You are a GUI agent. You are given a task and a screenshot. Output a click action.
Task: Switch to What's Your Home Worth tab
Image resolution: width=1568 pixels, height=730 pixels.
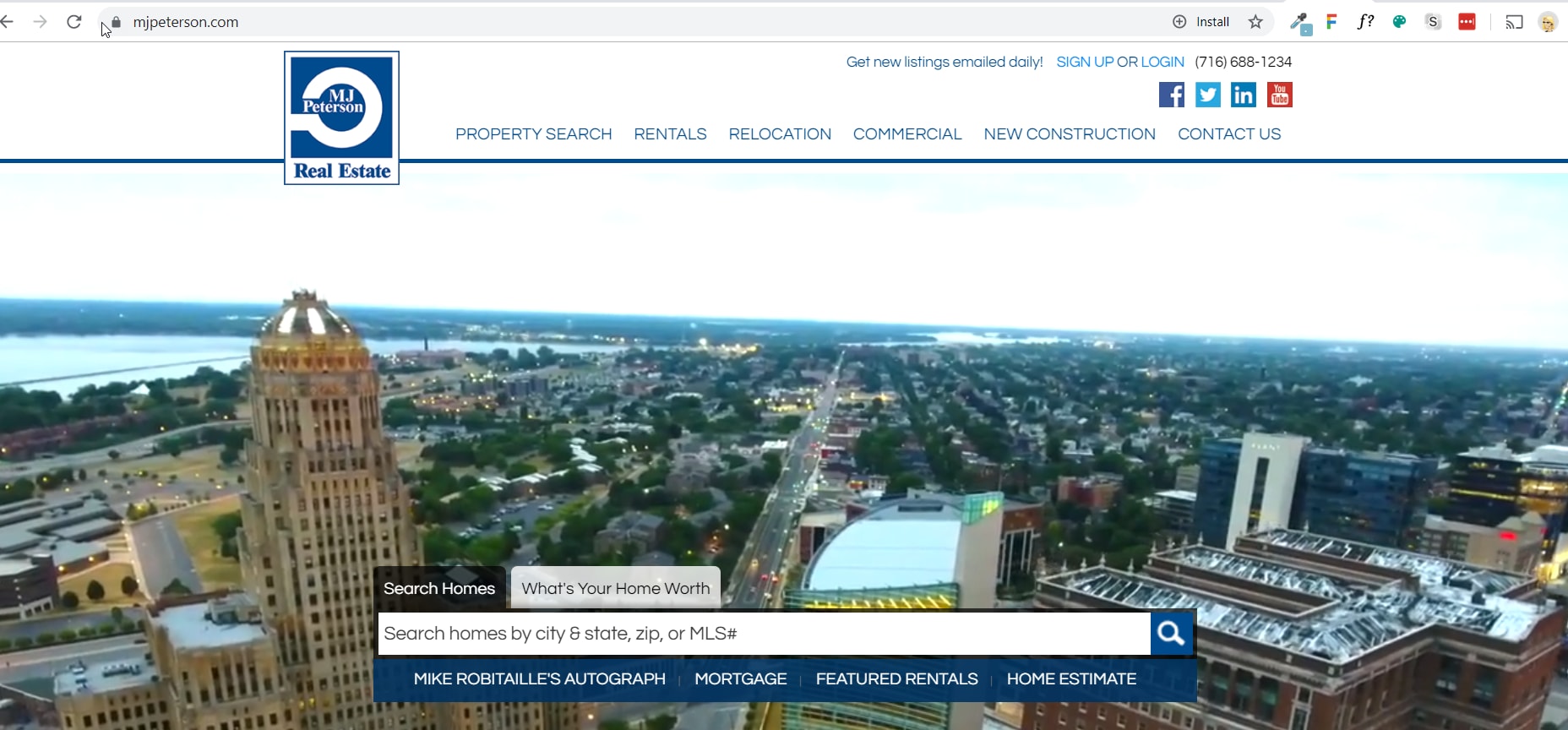[x=615, y=588]
